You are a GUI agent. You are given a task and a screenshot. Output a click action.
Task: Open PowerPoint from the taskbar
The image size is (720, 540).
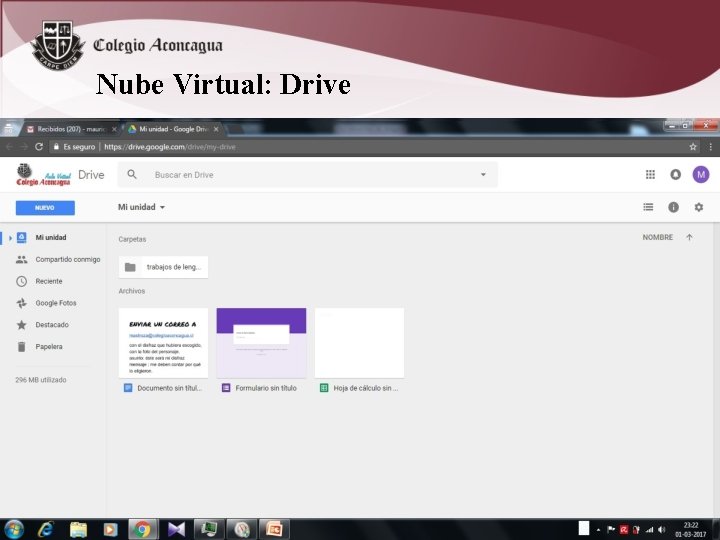(x=274, y=529)
